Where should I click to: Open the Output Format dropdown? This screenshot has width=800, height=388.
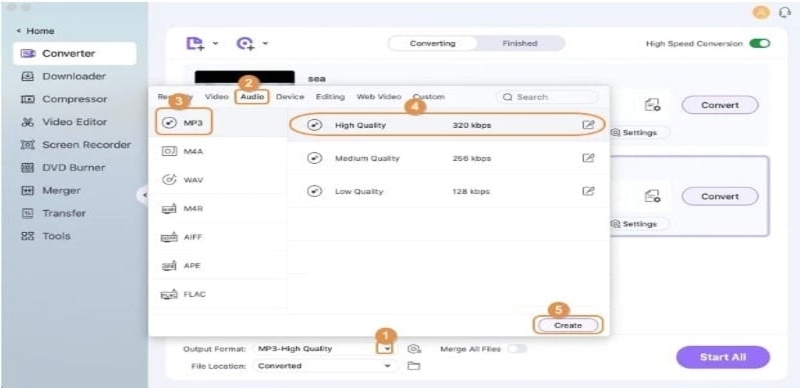(387, 349)
